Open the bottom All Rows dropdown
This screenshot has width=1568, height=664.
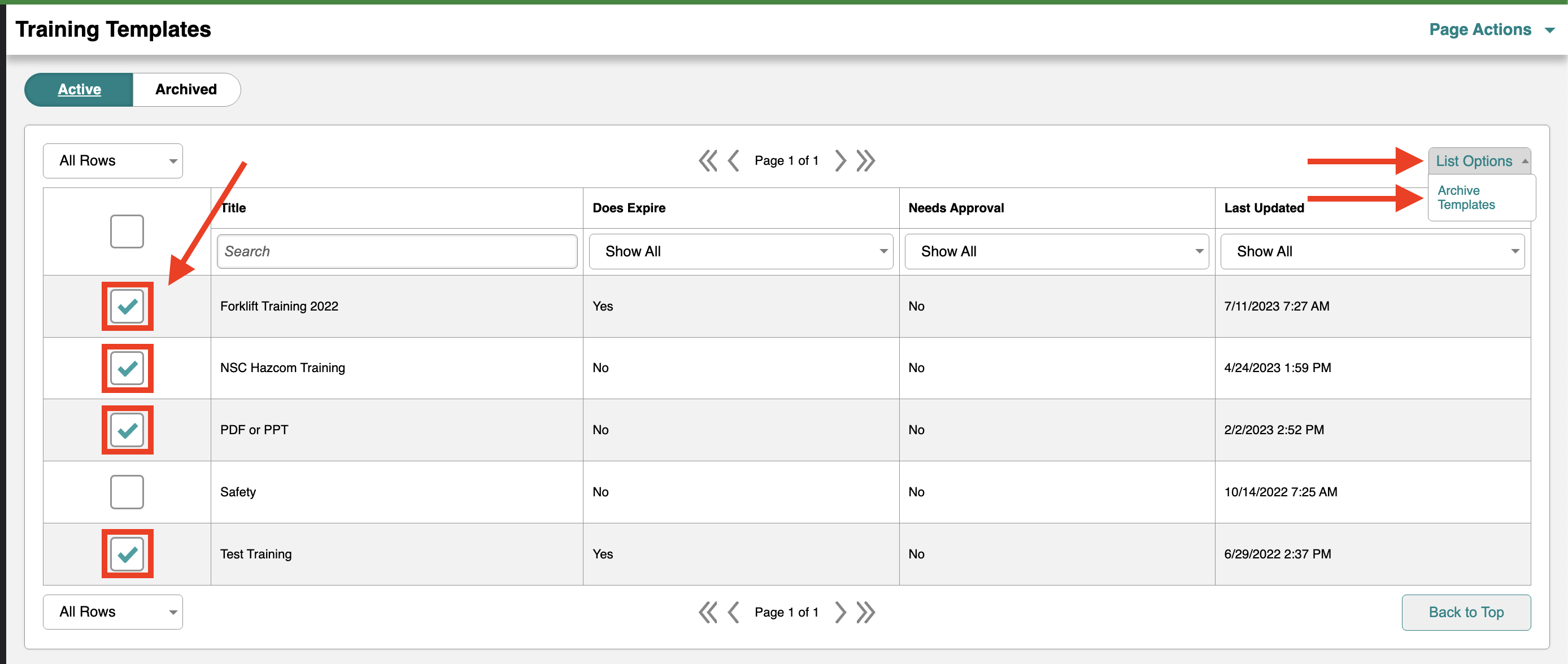112,611
